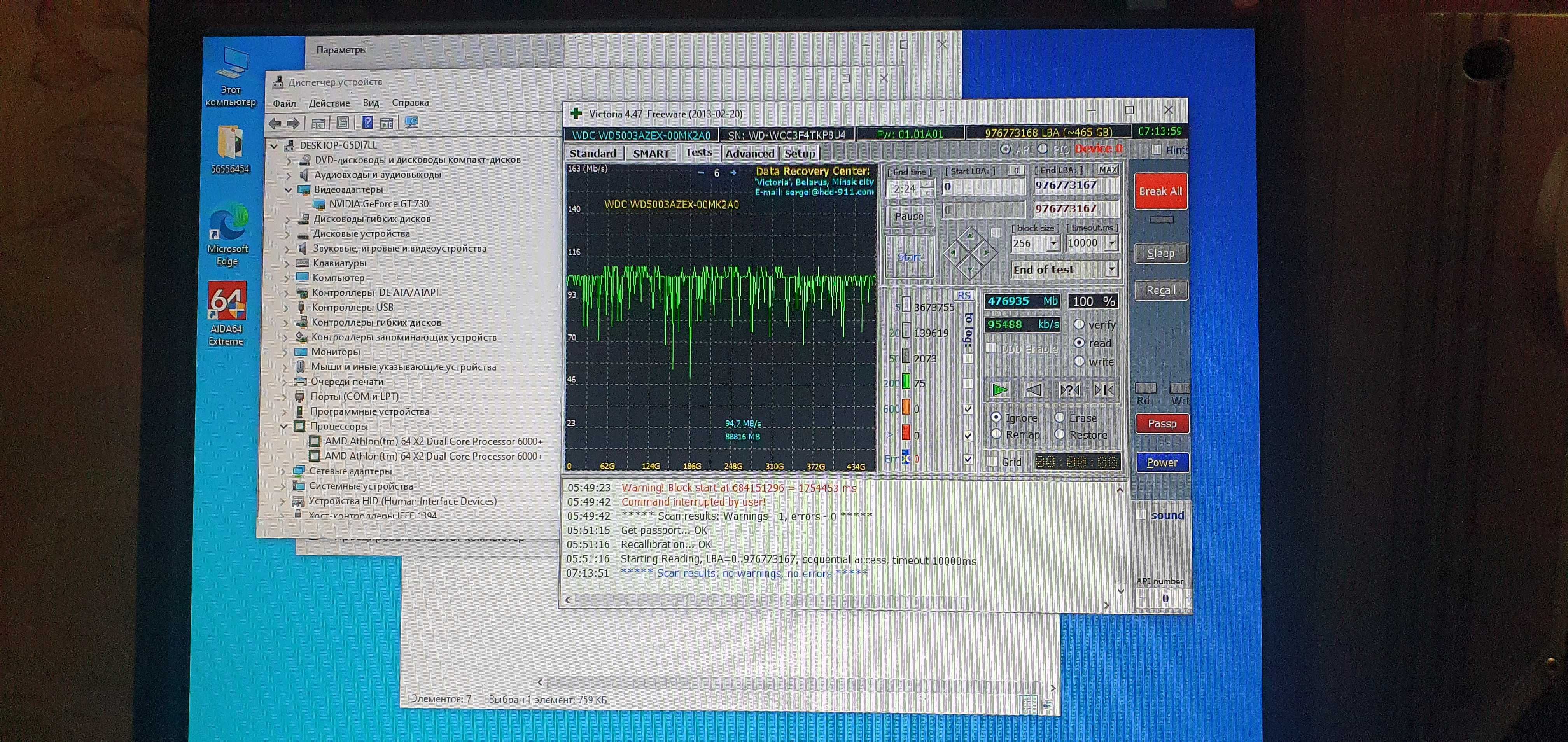Select the verify radio button

click(x=1079, y=324)
